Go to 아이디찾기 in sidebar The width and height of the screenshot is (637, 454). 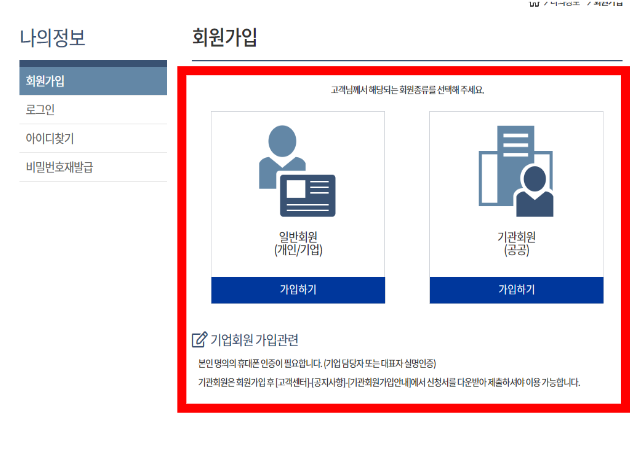[x=93, y=138]
